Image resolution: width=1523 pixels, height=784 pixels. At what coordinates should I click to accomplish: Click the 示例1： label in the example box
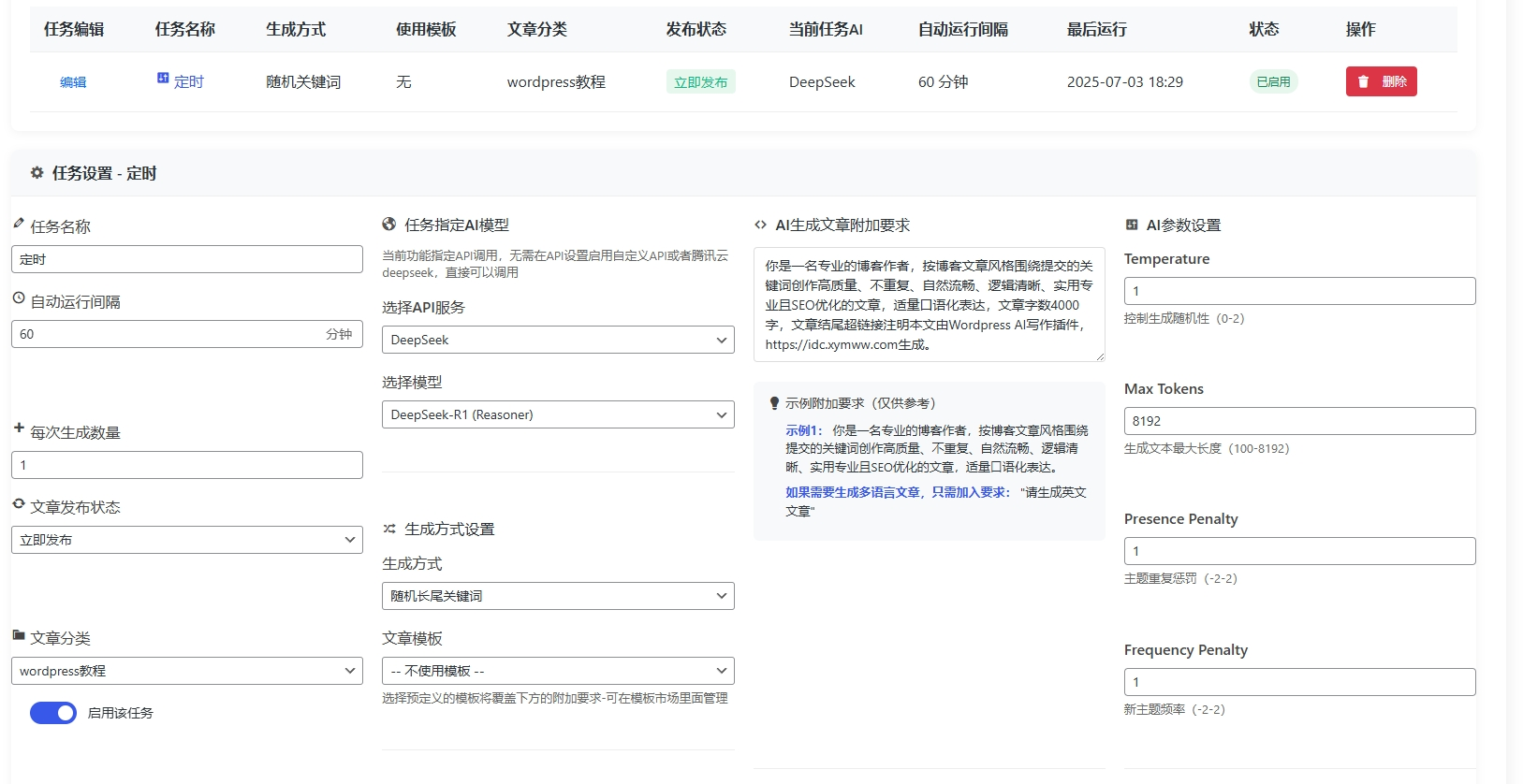click(804, 430)
